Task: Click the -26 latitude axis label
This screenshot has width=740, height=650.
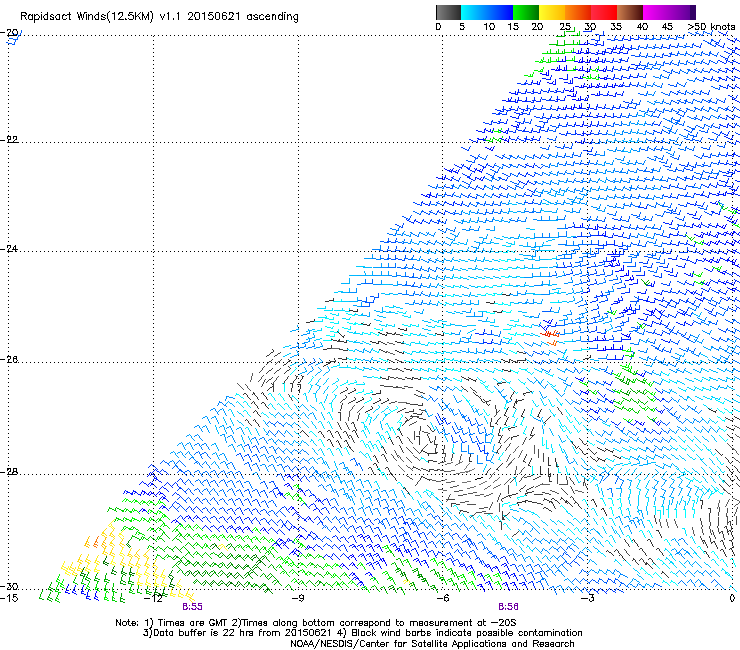Action: point(10,360)
